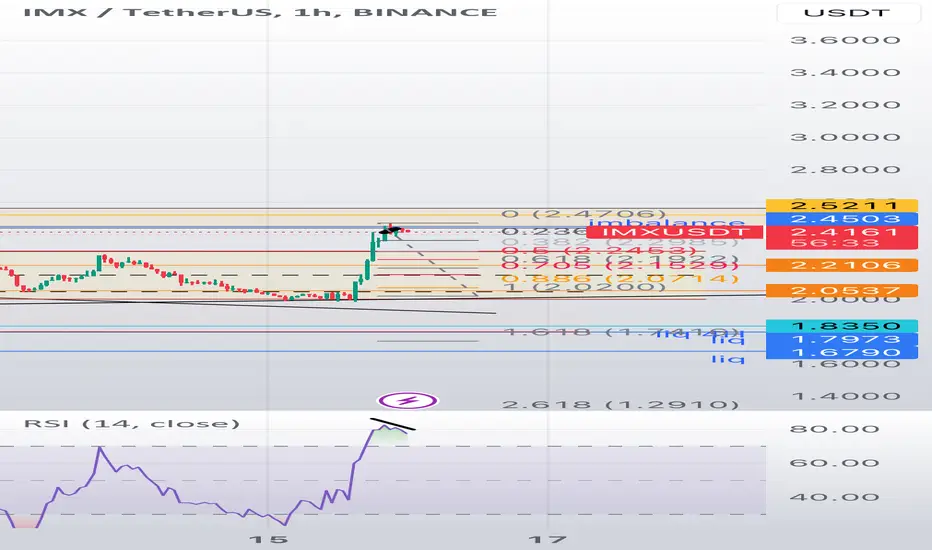Select the red IMXUSDT price line label

click(x=674, y=232)
